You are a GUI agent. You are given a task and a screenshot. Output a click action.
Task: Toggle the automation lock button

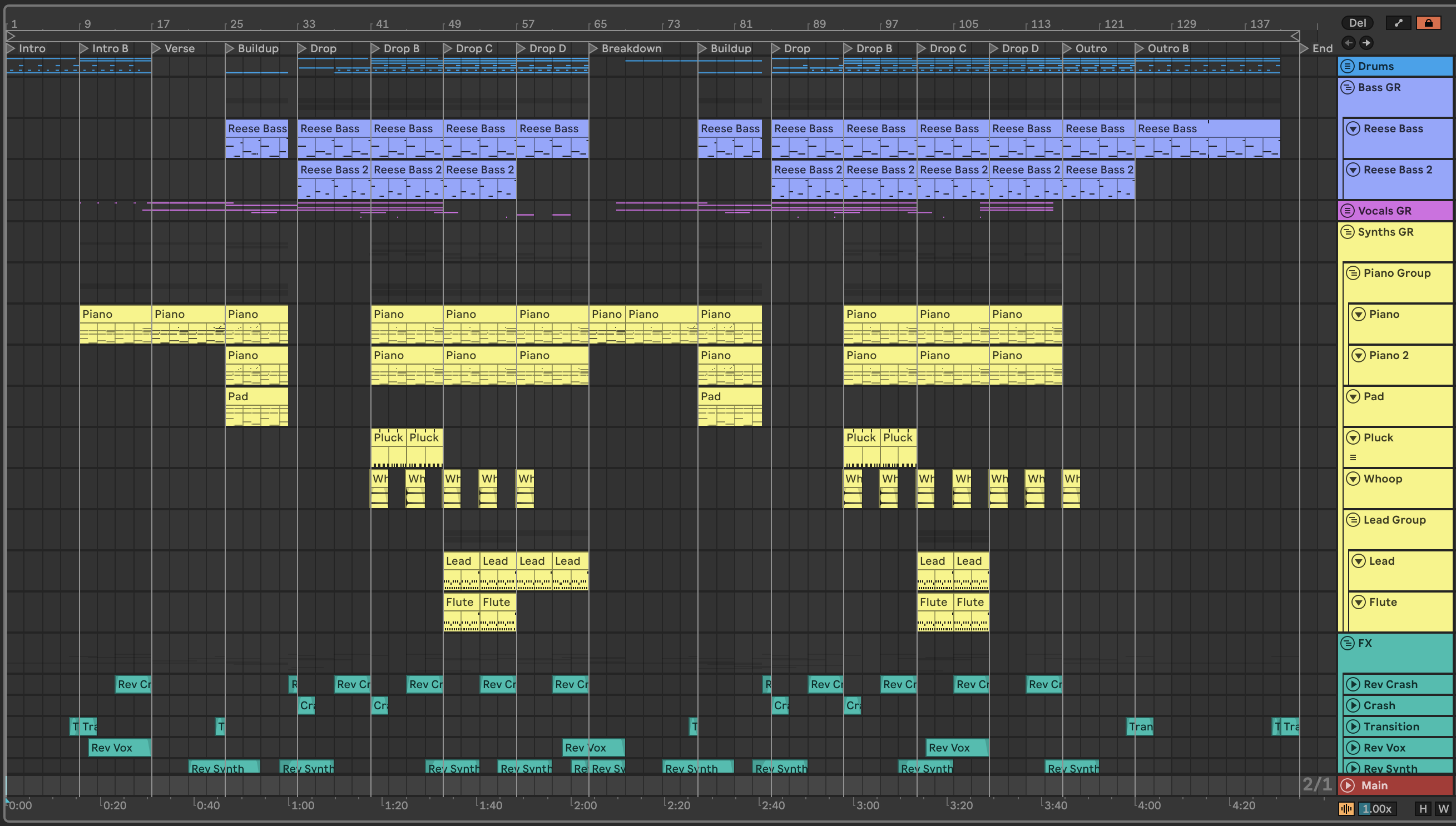(1428, 23)
